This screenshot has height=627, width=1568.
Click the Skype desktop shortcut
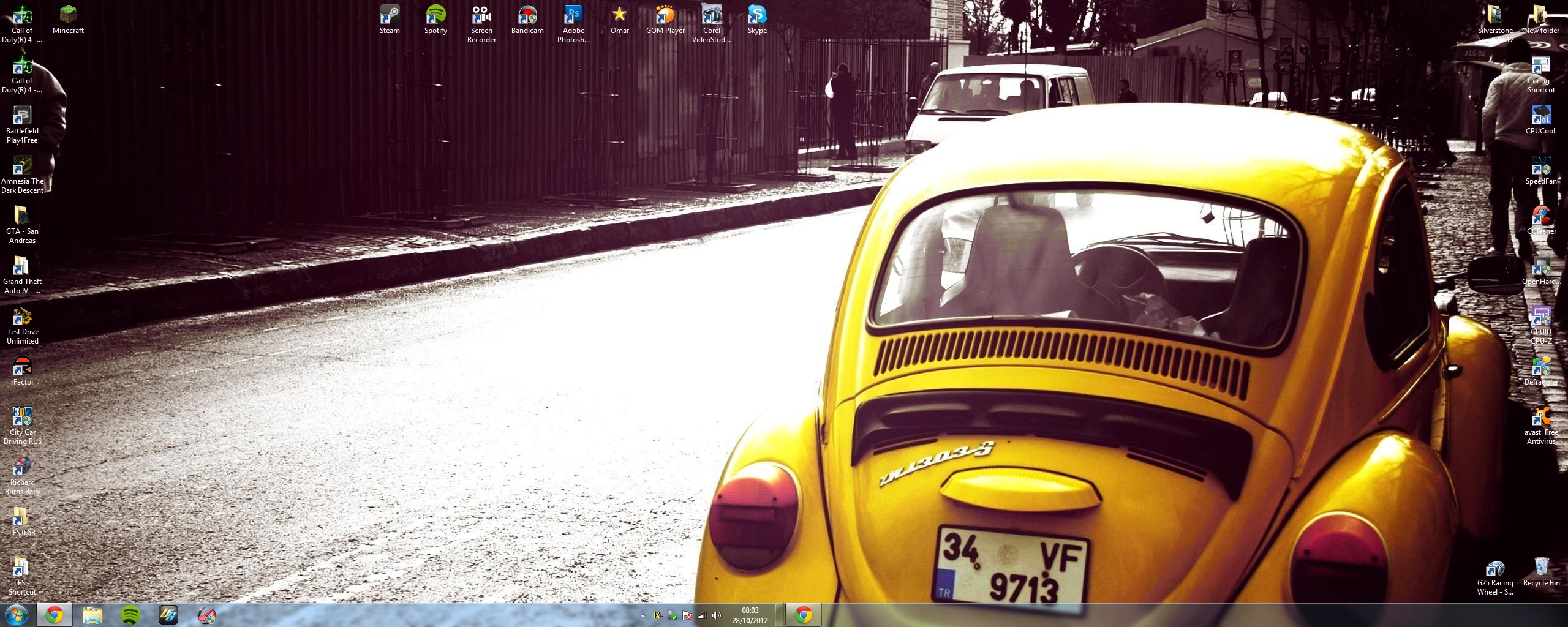click(x=757, y=20)
